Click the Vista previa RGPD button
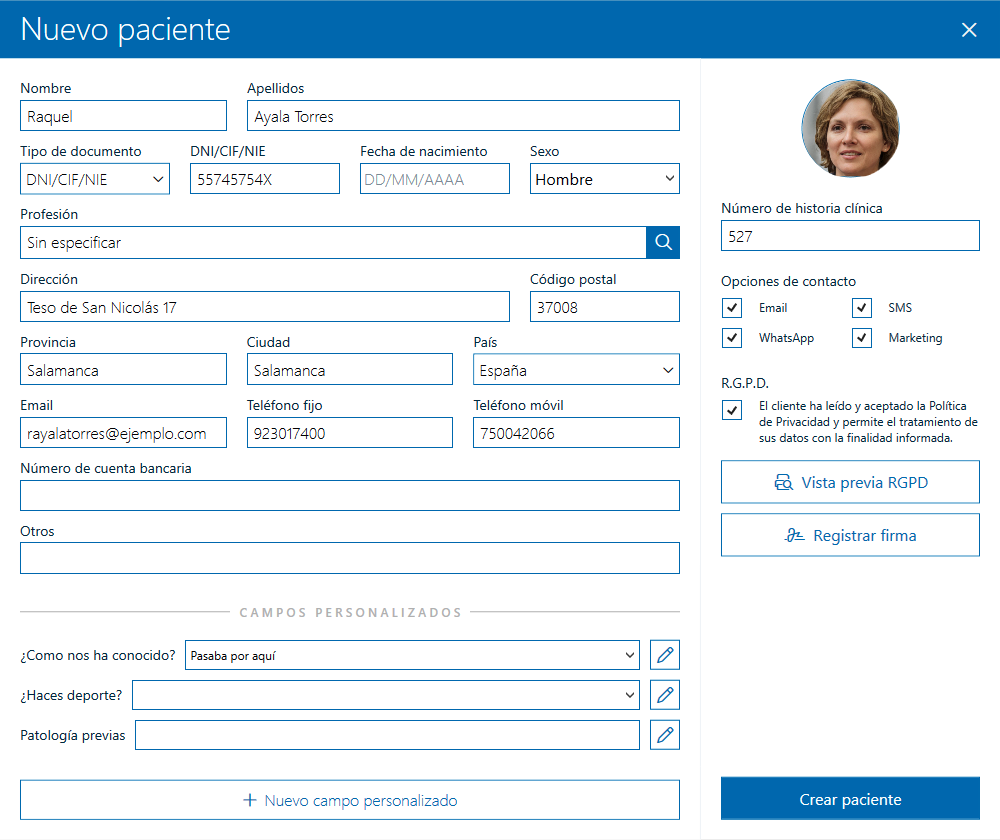This screenshot has width=1000, height=840. 850,481
